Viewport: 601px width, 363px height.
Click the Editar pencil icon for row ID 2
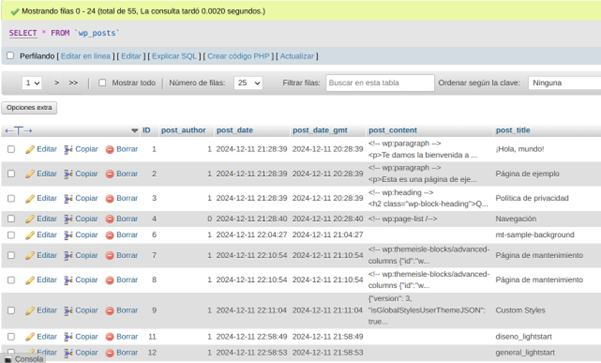(30, 174)
